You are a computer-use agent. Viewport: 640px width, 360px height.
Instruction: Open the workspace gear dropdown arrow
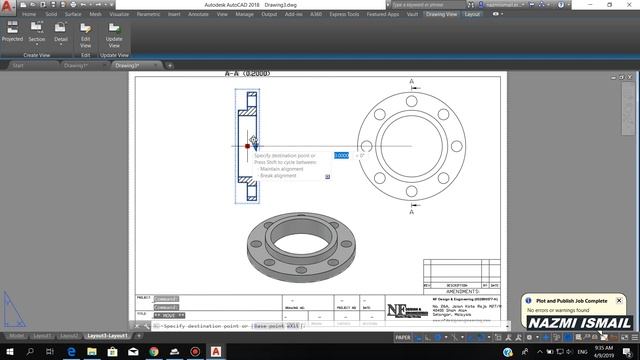pyautogui.click(x=538, y=338)
